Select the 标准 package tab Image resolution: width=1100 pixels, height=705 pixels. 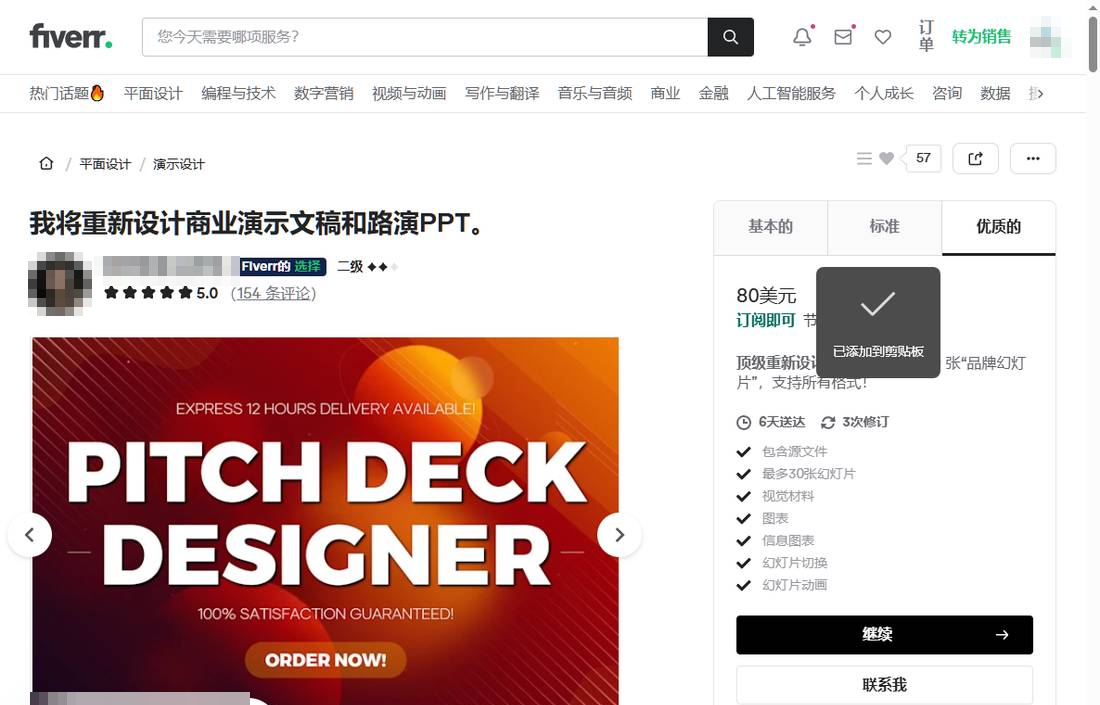[x=885, y=227]
